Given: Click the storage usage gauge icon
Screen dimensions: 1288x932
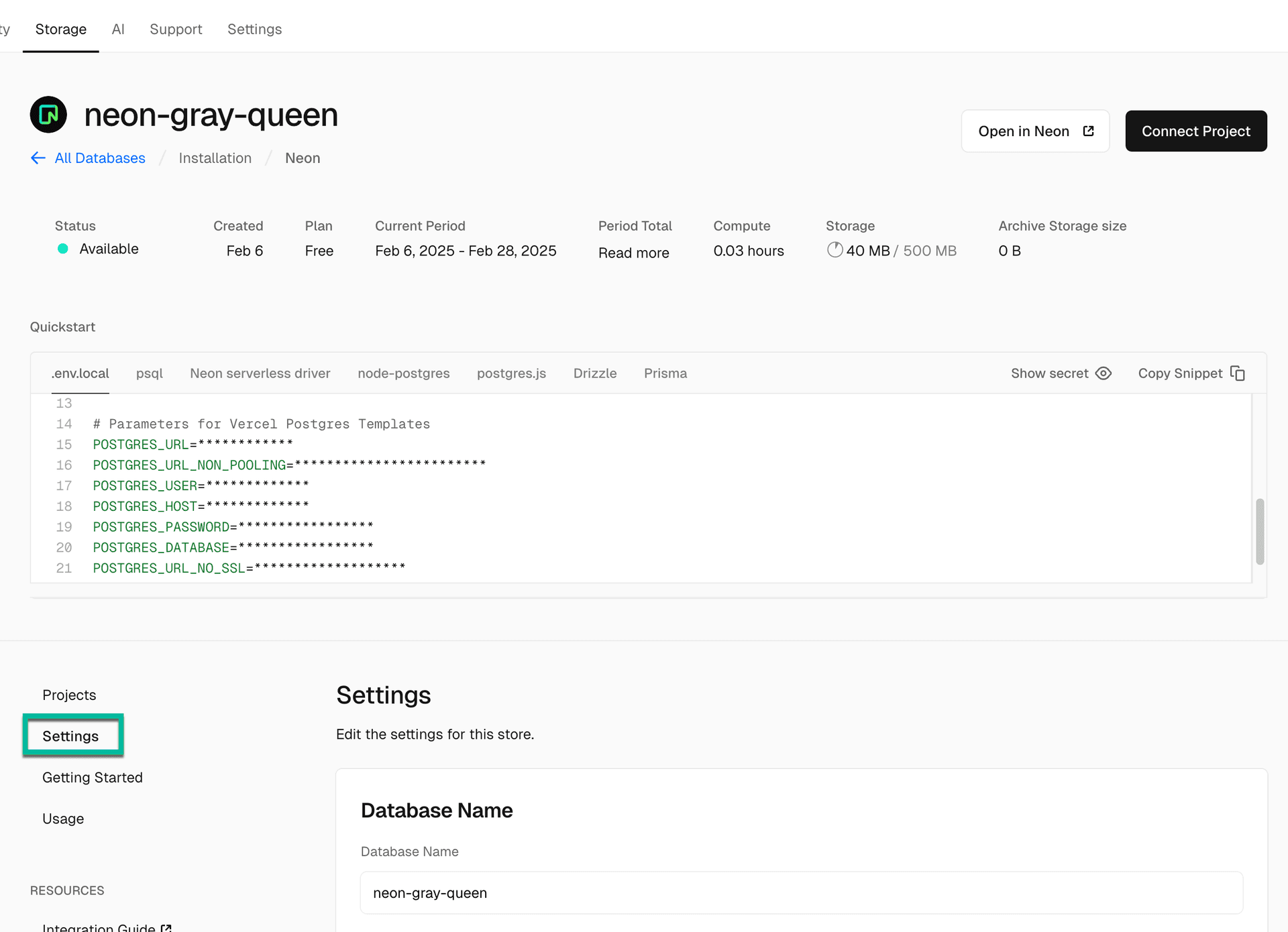Looking at the screenshot, I should pos(835,250).
